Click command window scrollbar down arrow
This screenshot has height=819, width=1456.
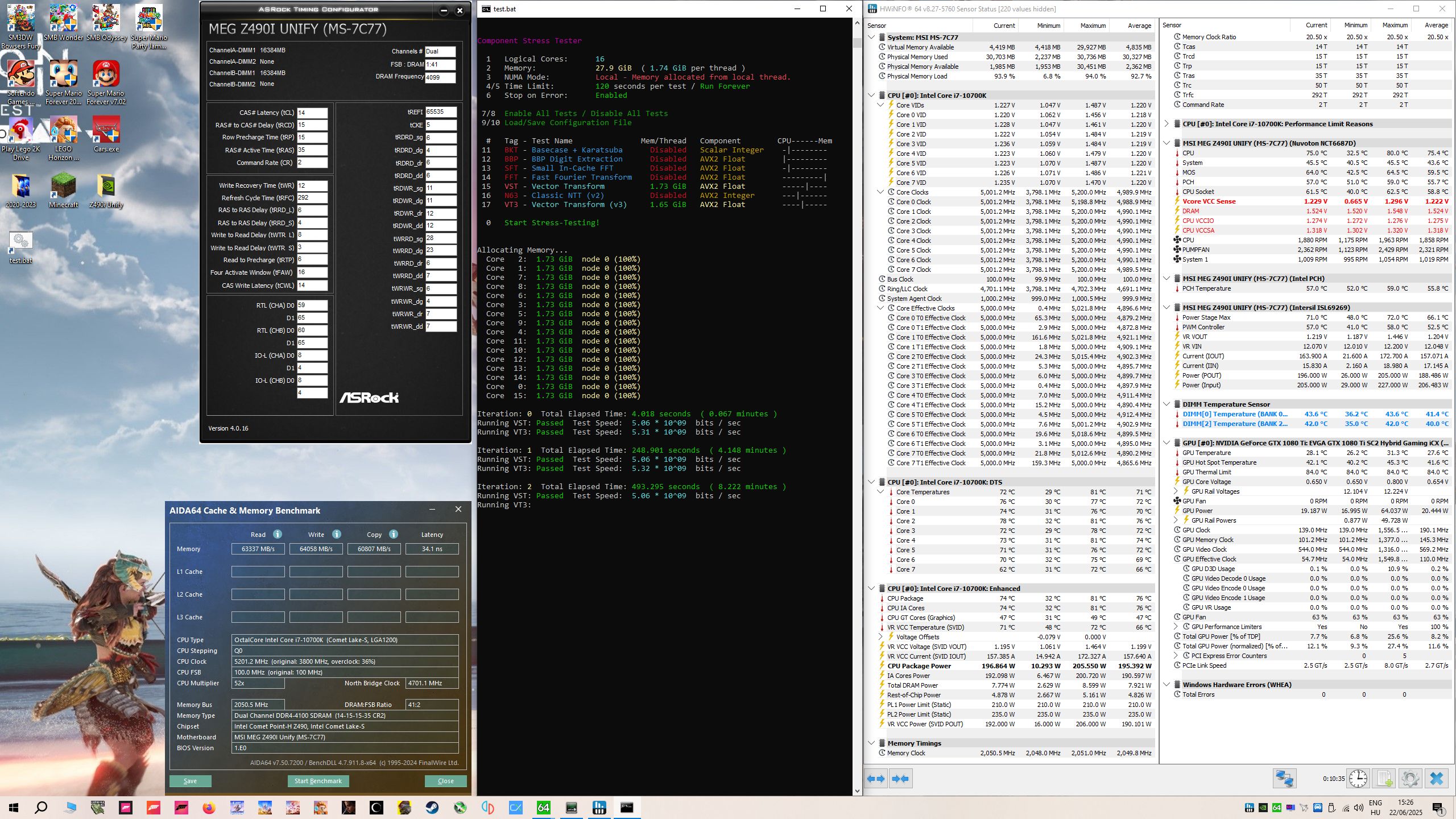tap(858, 791)
